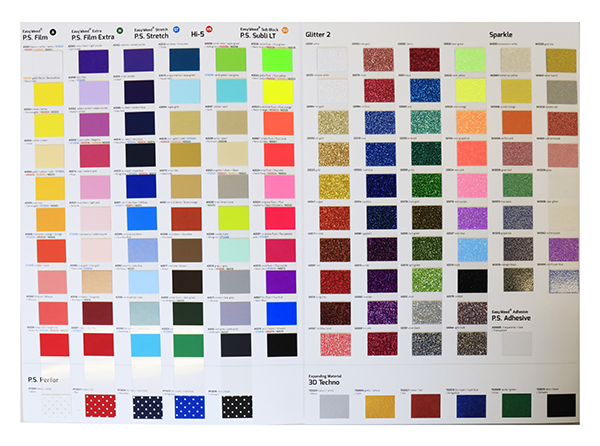Image resolution: width=600 pixels, height=446 pixels.
Task: Click the blue circle icon beside P.S. Stretch
Action: click(x=176, y=29)
